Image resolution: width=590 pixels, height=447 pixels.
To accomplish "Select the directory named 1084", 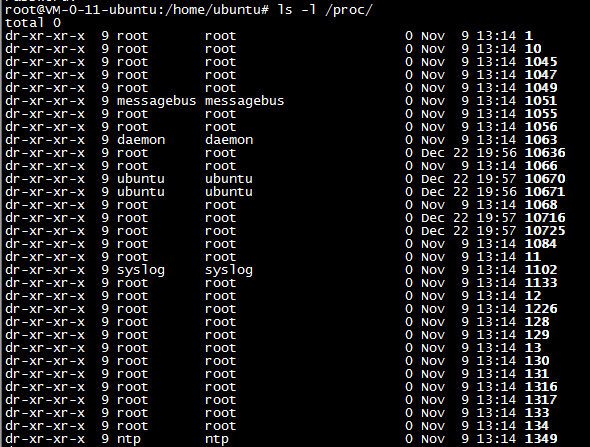I will [x=541, y=244].
